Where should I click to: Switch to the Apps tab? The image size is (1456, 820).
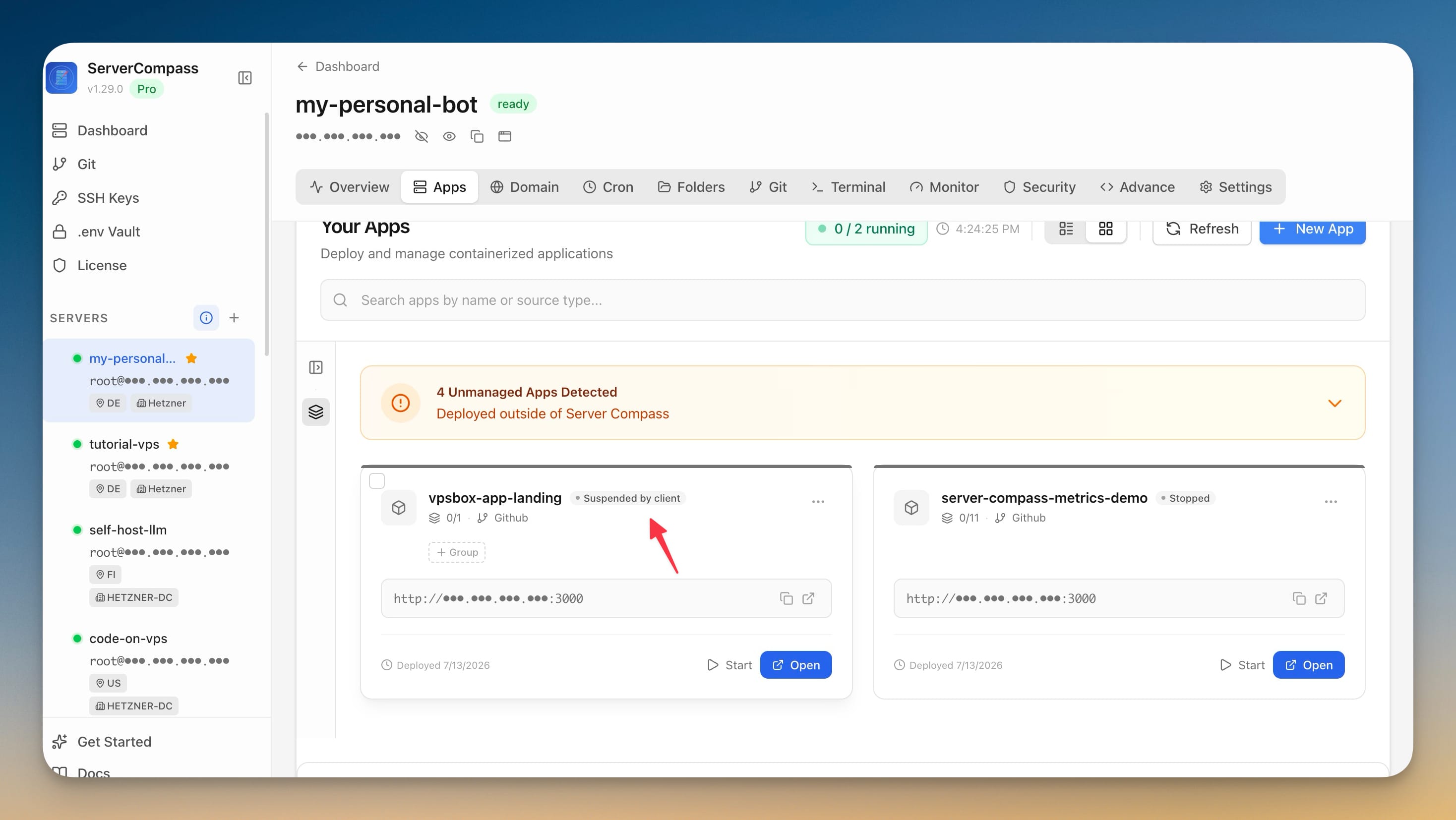[440, 187]
